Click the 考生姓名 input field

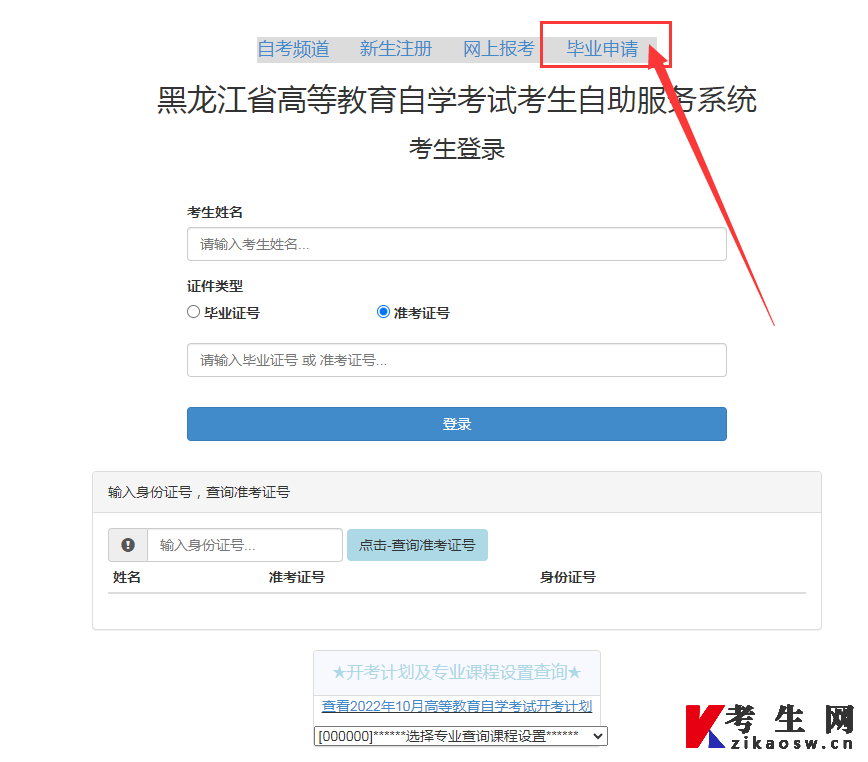(x=456, y=244)
